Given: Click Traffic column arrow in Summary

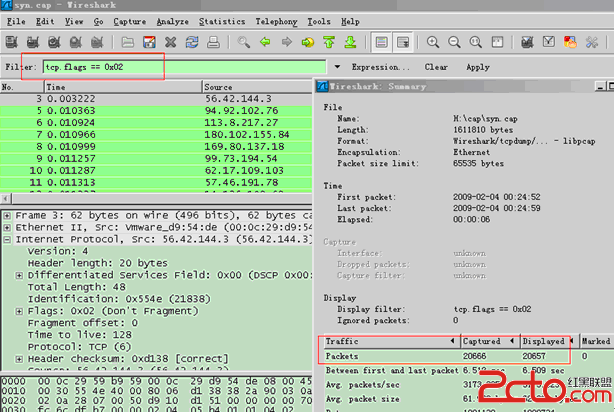Looking at the screenshot, I should pyautogui.click(x=452, y=341).
